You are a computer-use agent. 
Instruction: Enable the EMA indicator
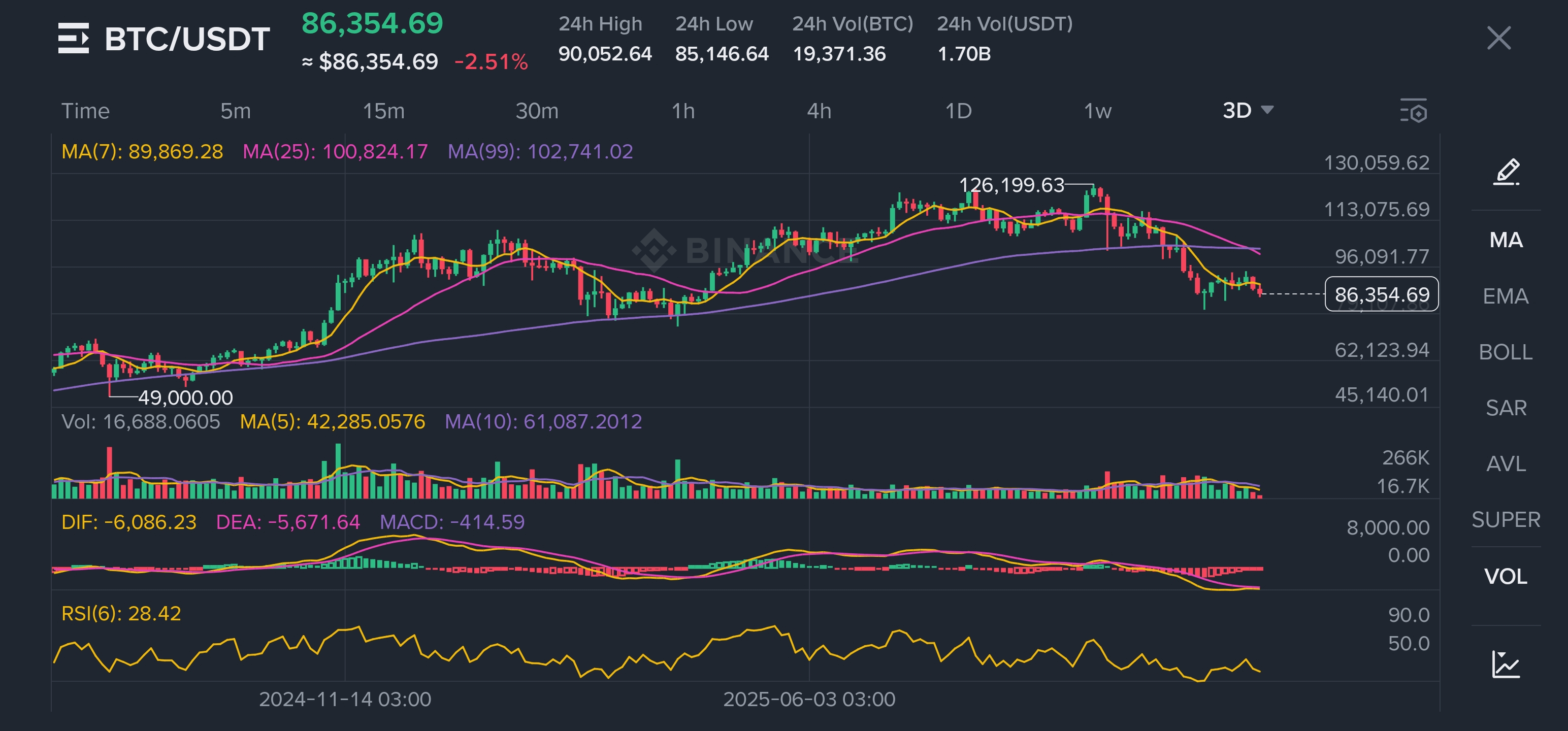pos(1506,296)
